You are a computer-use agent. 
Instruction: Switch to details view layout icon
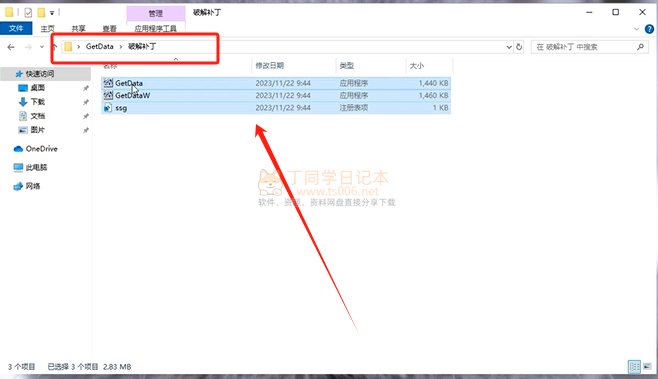(634, 366)
